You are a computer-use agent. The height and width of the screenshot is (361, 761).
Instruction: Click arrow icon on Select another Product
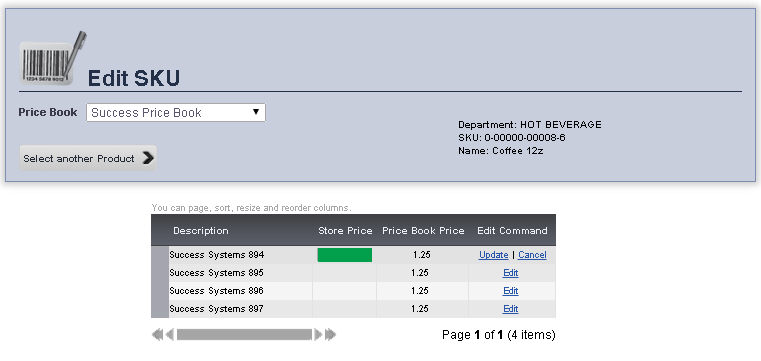coord(148,158)
